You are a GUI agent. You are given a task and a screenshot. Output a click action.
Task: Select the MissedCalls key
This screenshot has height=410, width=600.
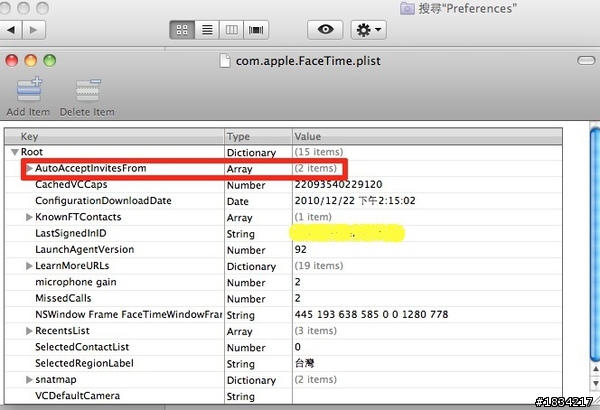63,298
